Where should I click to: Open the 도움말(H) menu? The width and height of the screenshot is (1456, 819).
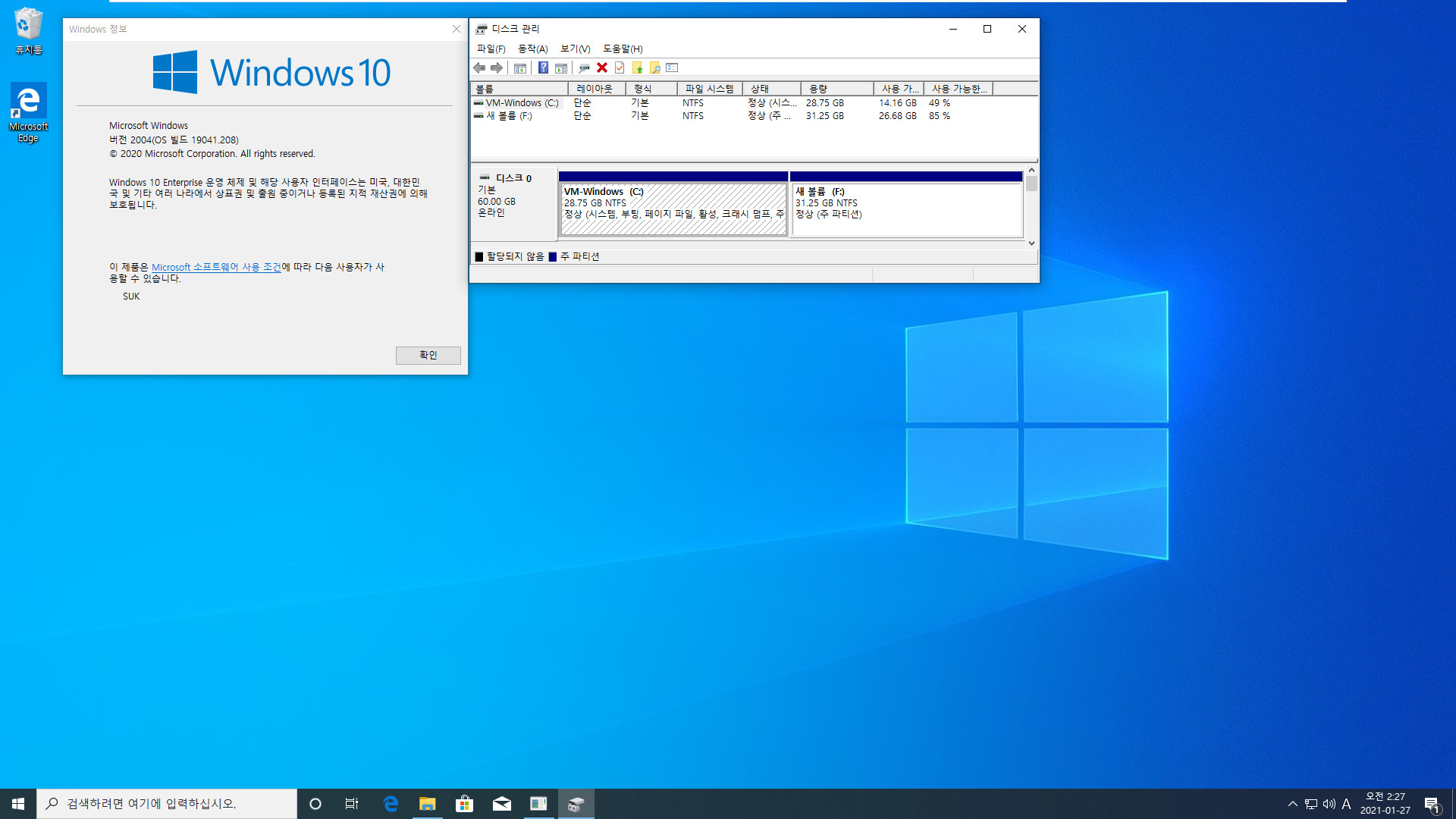click(x=623, y=49)
